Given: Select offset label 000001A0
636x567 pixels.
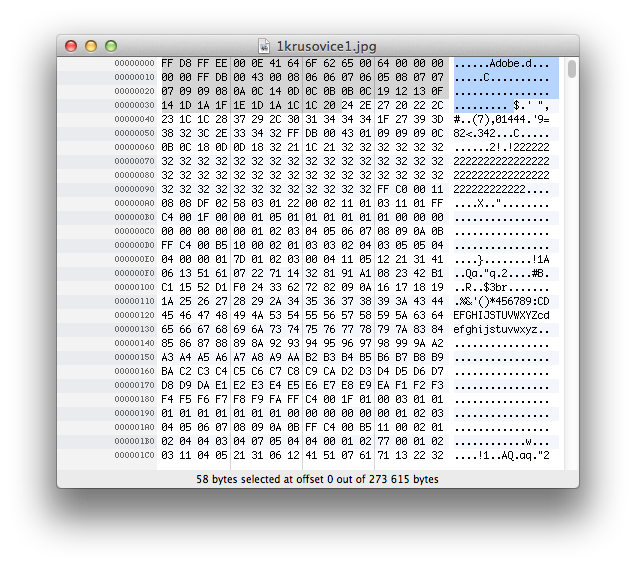Looking at the screenshot, I should click(134, 427).
